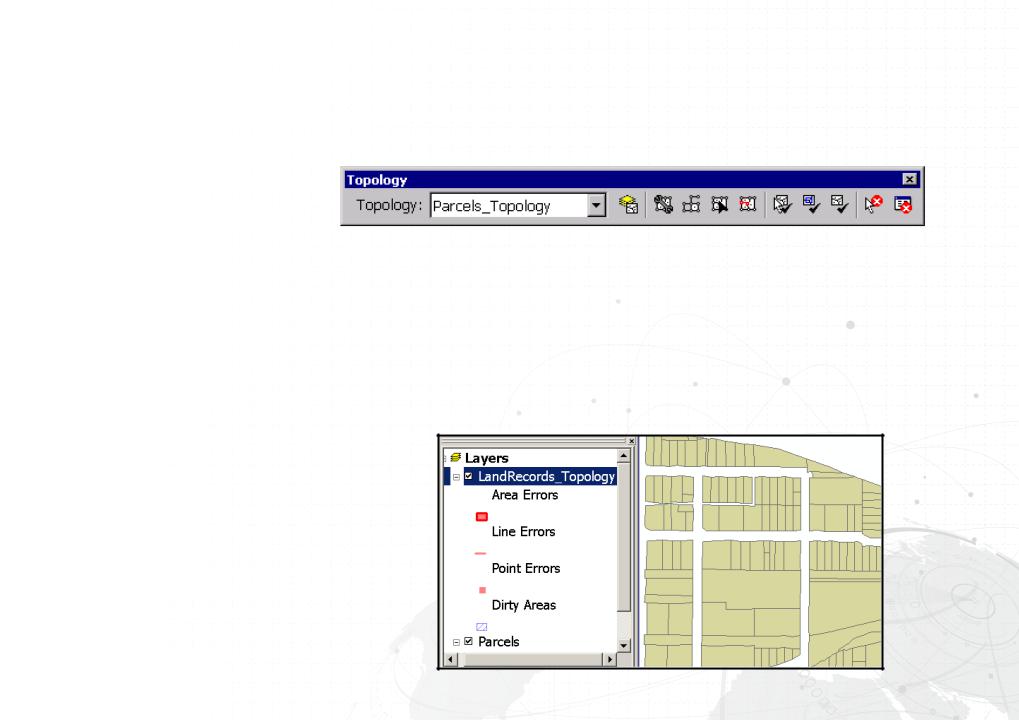This screenshot has height=720, width=1019.
Task: Select the Parcels layer name
Action: [498, 641]
